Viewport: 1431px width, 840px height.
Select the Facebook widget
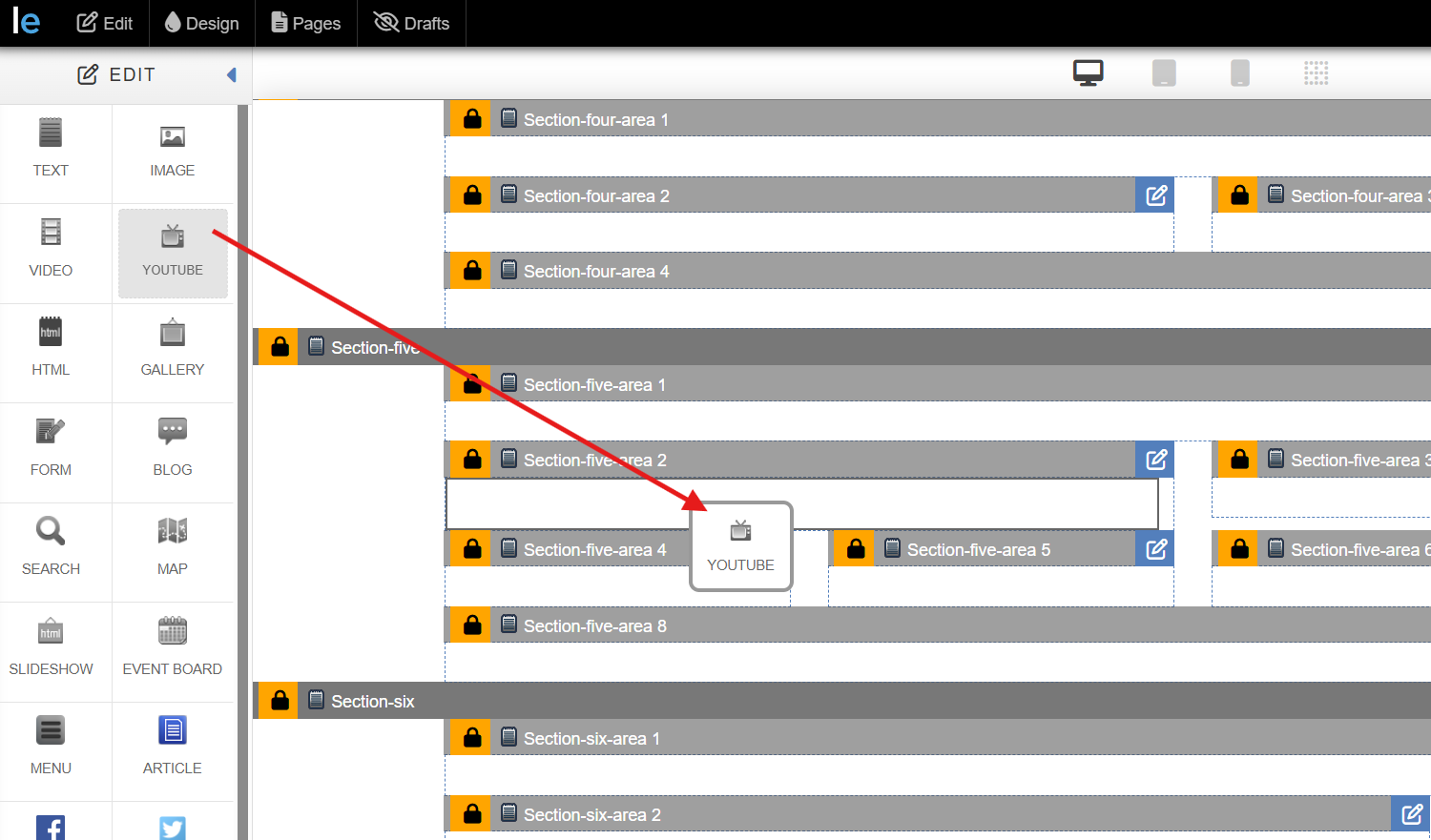coord(51,826)
